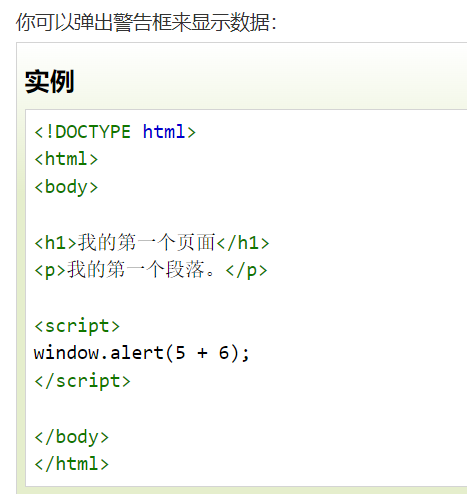Click the '<p>我的第一个段落。</p>' line

pos(151,270)
